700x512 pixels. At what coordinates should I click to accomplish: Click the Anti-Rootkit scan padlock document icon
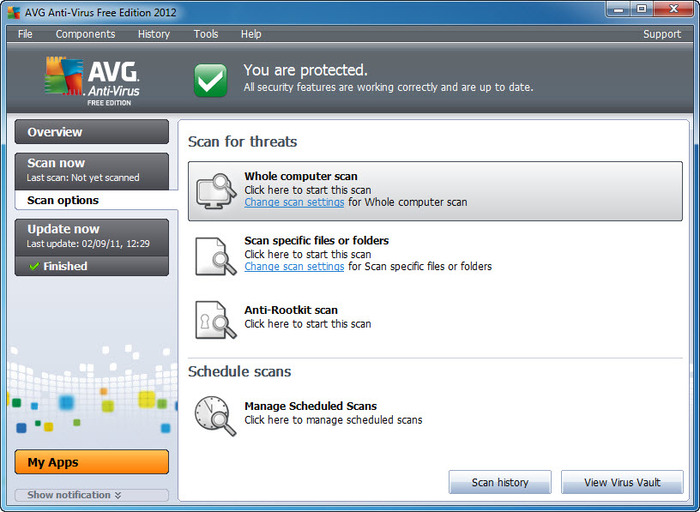(216, 321)
